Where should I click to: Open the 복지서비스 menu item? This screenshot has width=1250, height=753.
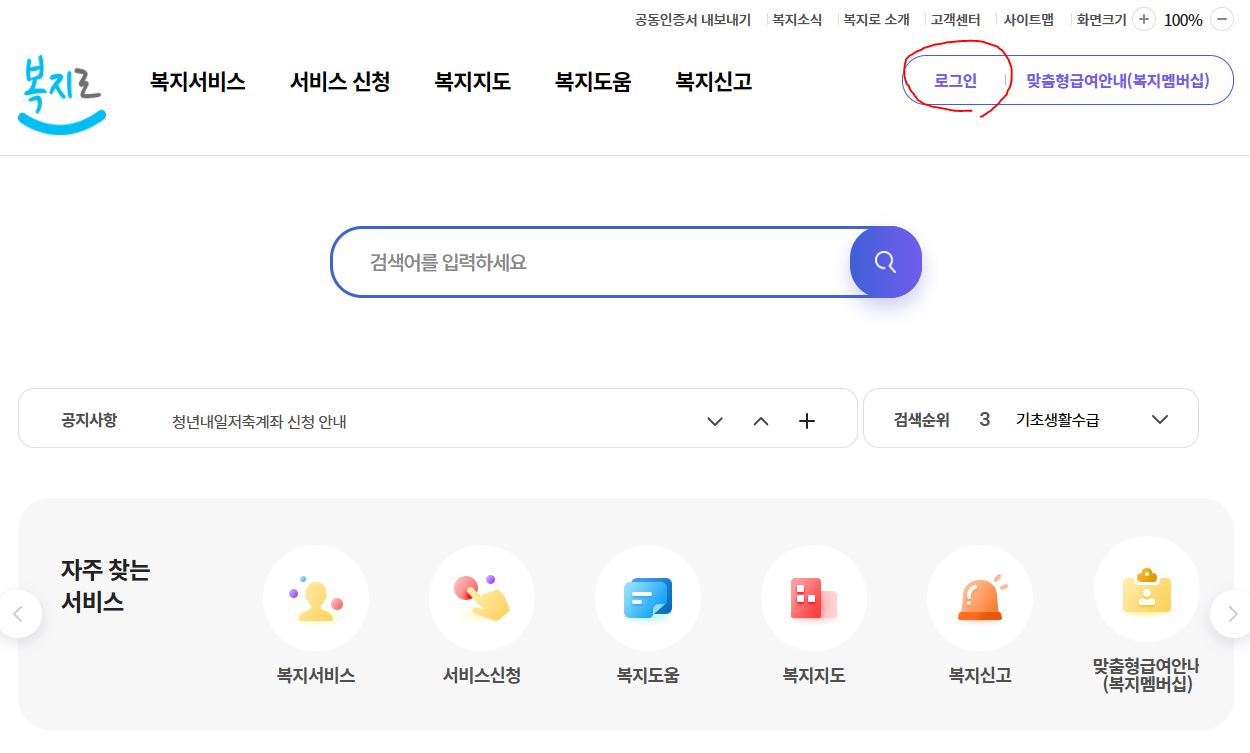click(x=196, y=83)
